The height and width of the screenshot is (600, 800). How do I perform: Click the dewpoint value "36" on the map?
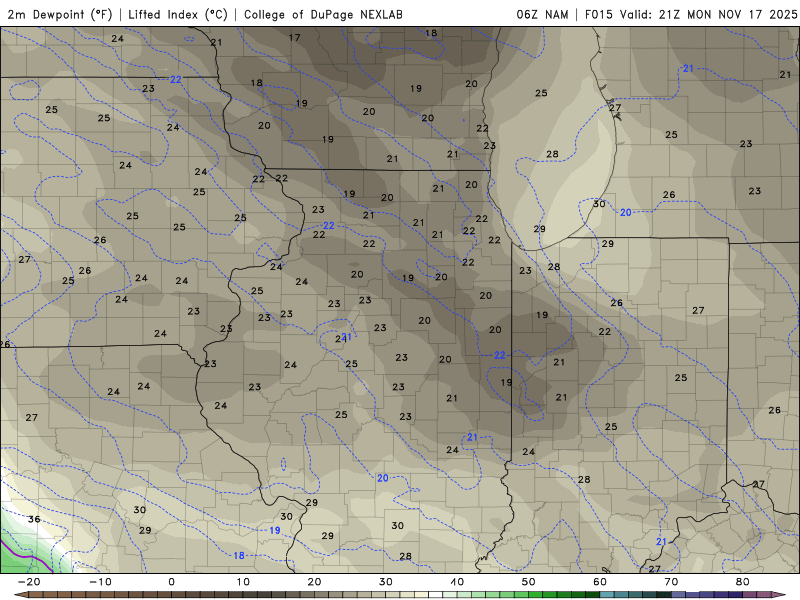(x=34, y=519)
